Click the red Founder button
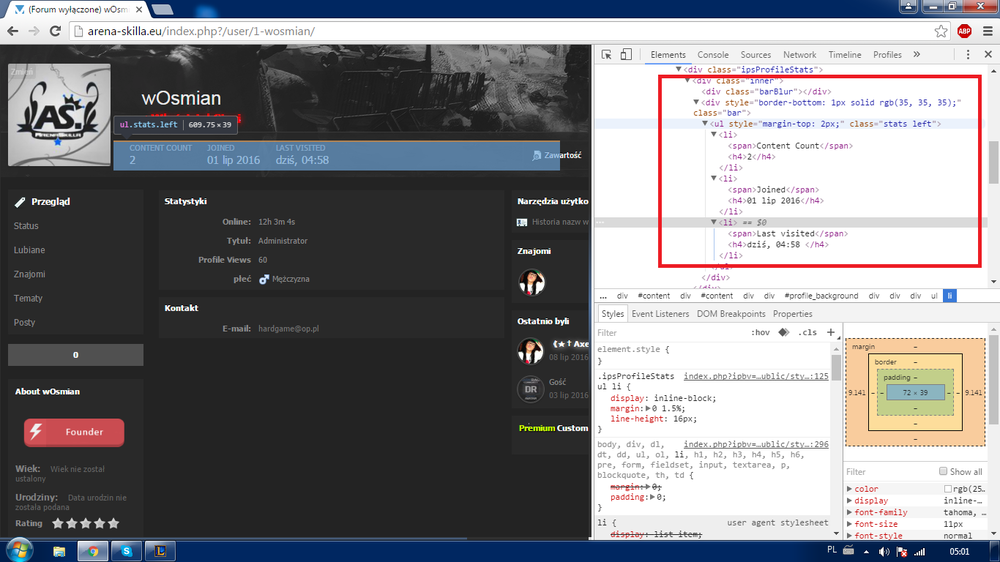 click(74, 432)
